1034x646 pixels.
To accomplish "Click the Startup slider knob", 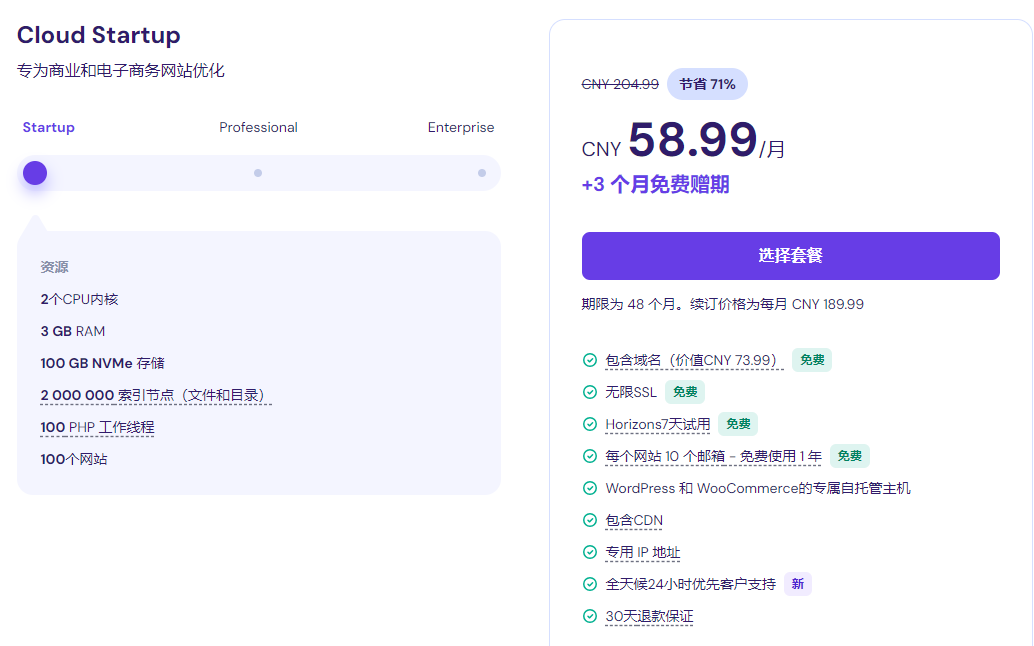I will 34,172.
